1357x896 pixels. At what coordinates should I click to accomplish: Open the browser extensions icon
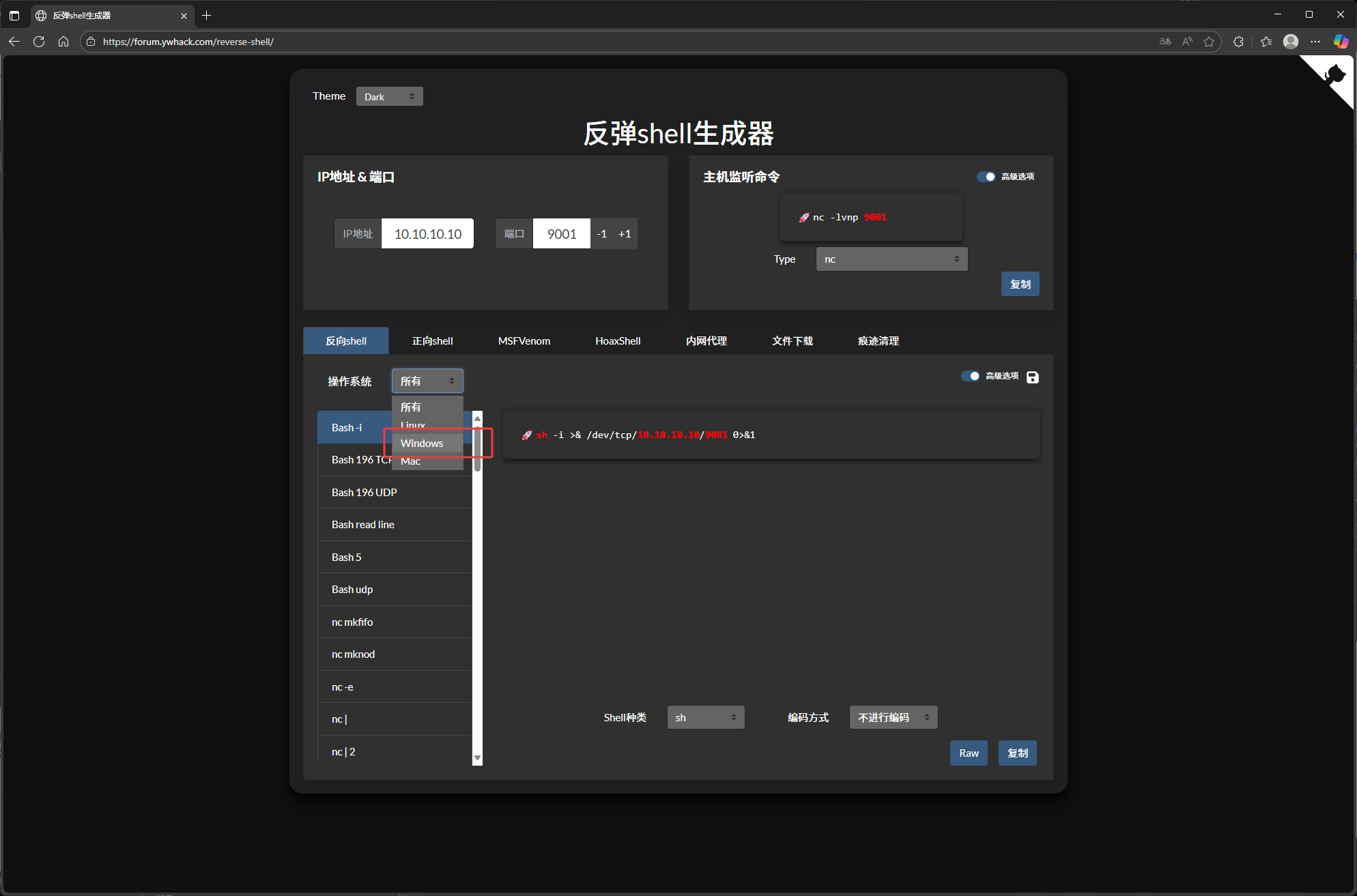(1238, 42)
